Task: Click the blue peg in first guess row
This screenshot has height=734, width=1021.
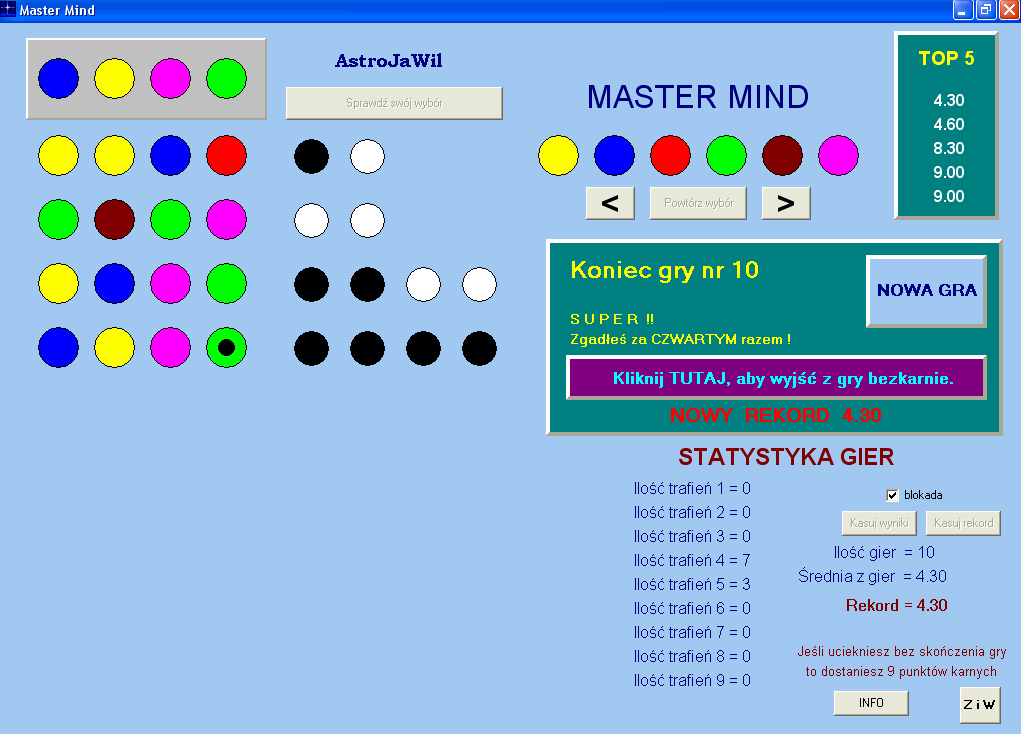Action: 171,156
